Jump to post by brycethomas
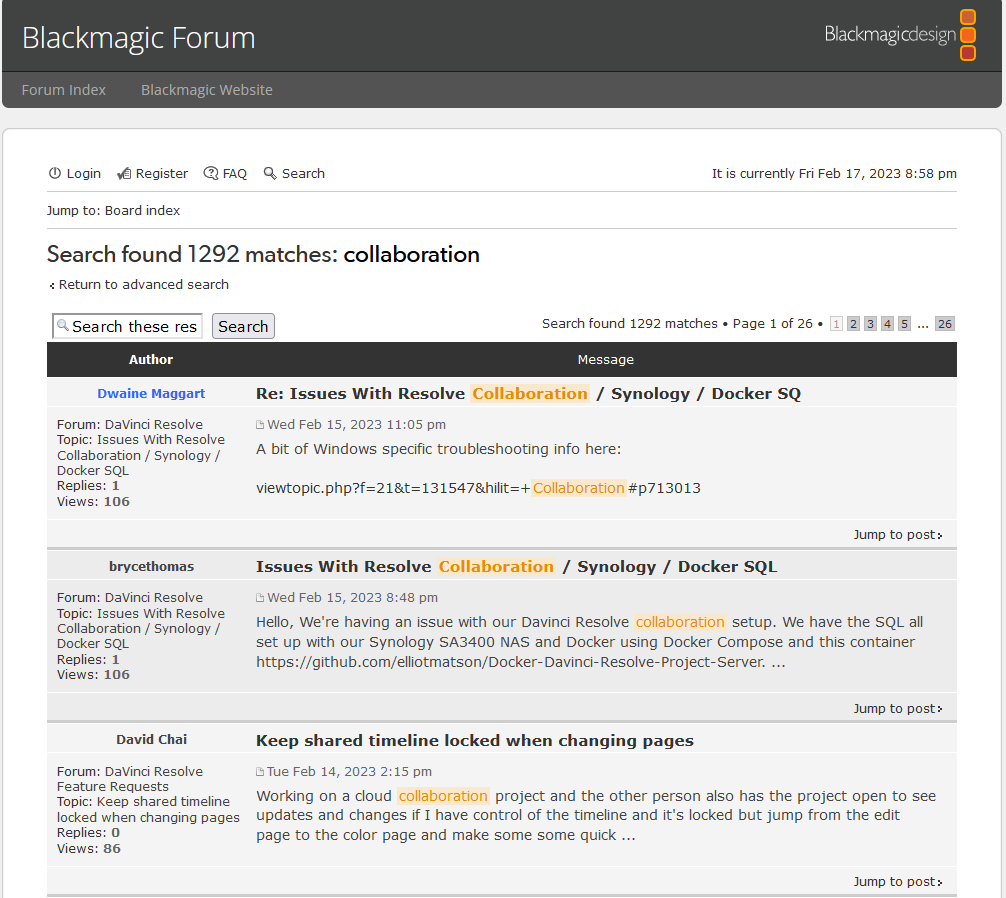Viewport: 1006px width, 898px height. (x=896, y=709)
